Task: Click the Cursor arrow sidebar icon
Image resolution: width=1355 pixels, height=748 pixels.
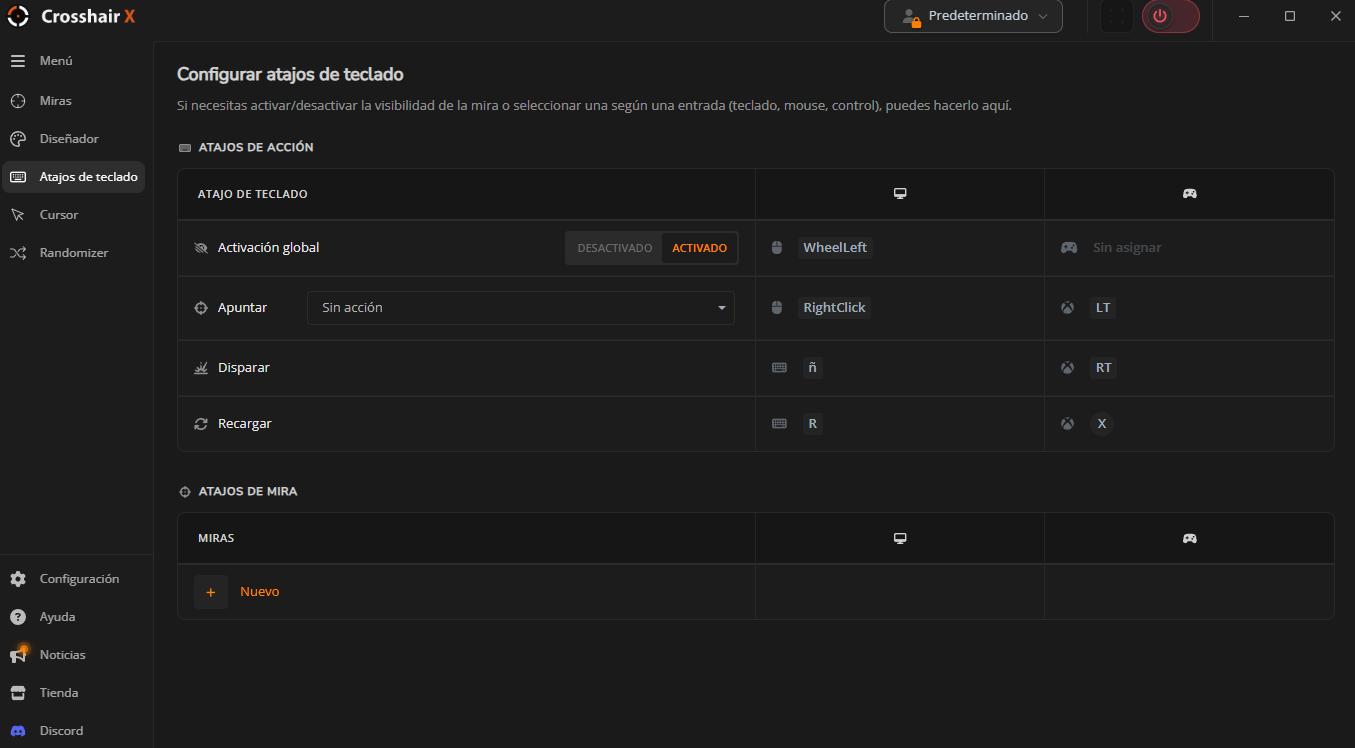Action: tap(18, 215)
